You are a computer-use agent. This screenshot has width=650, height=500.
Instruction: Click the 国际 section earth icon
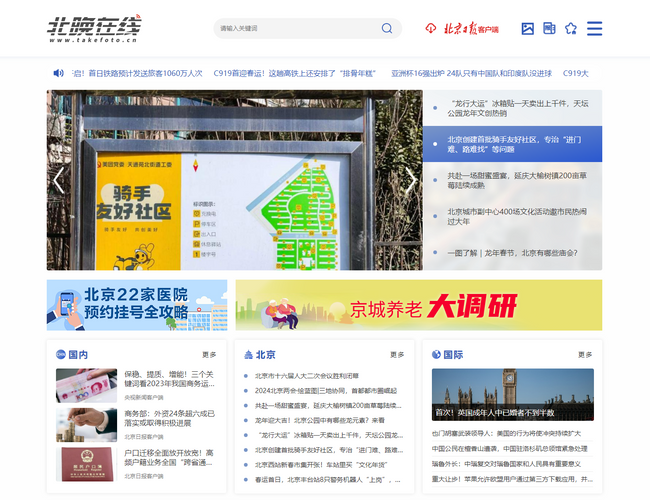coord(436,354)
